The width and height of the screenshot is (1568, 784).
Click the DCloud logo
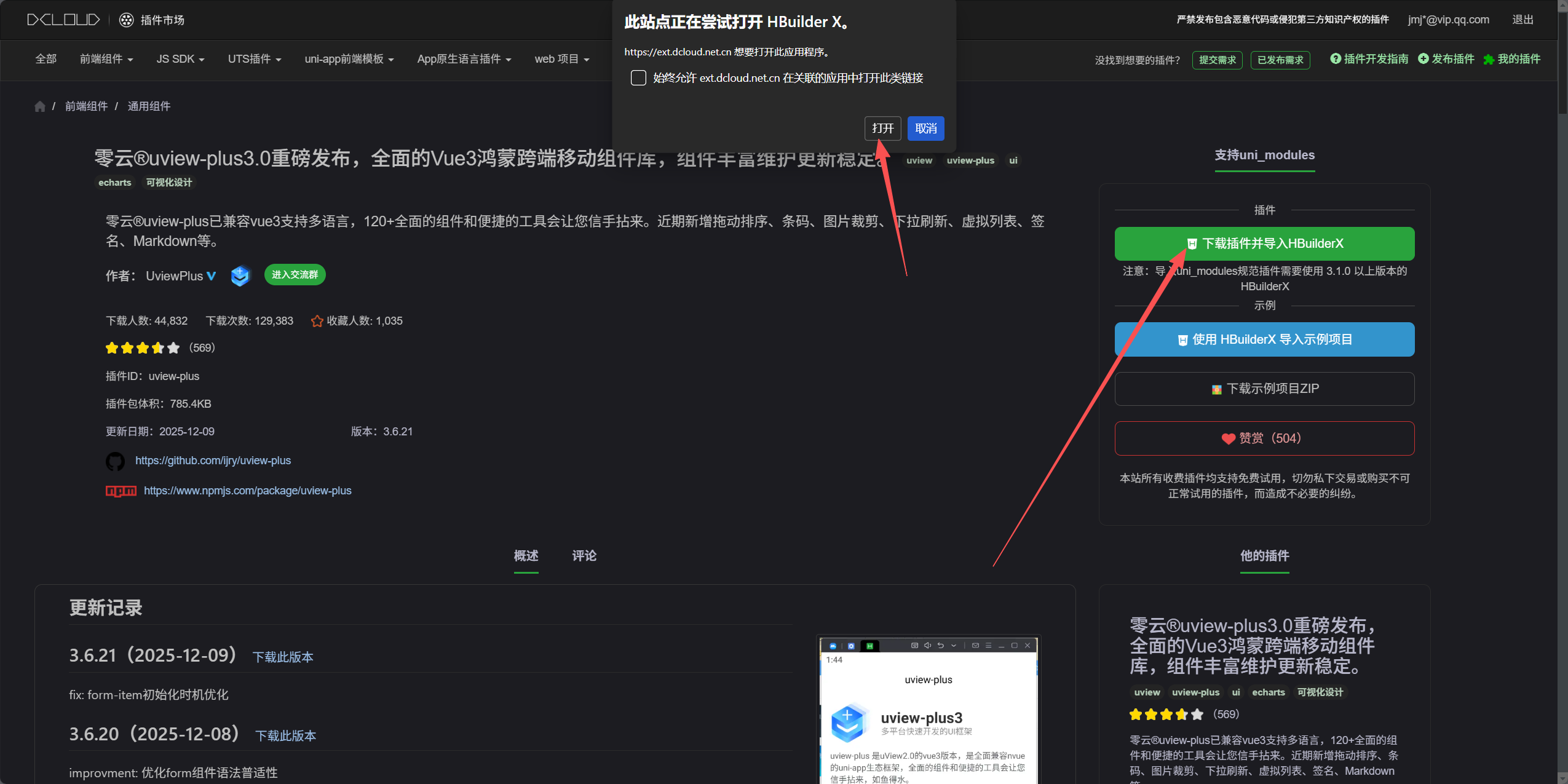click(63, 20)
